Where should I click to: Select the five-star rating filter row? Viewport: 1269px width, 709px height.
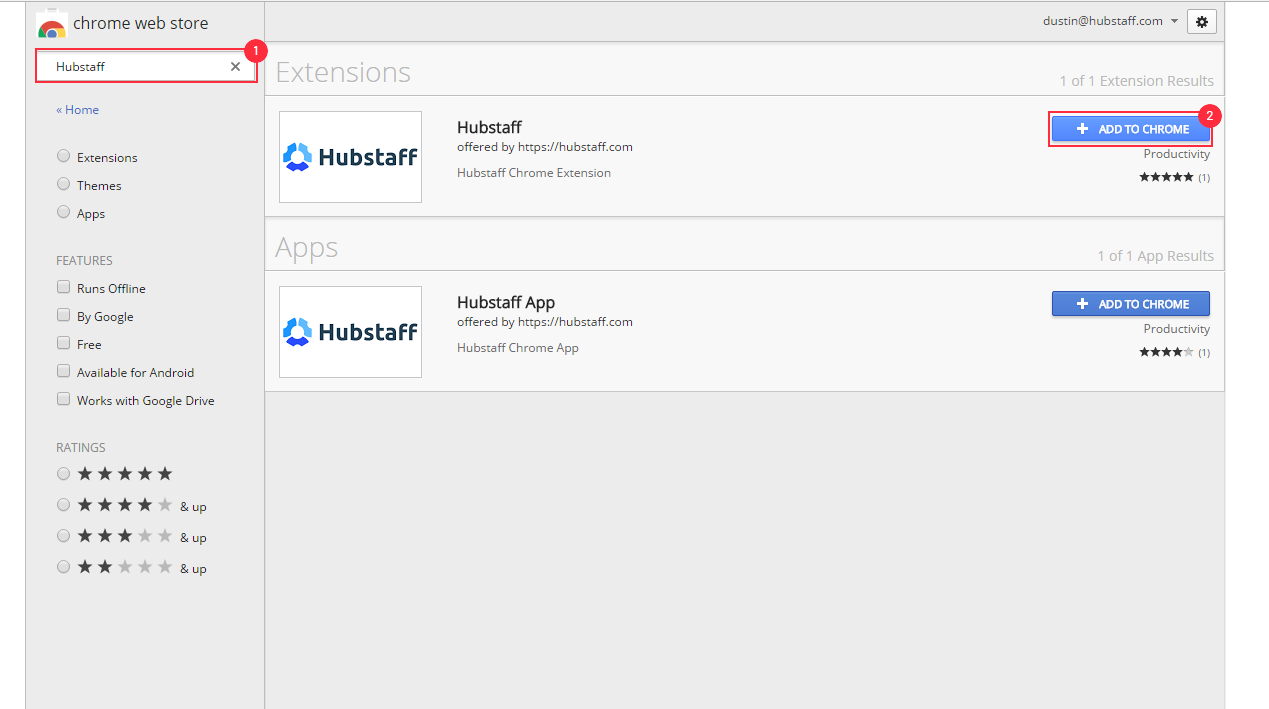[63, 473]
